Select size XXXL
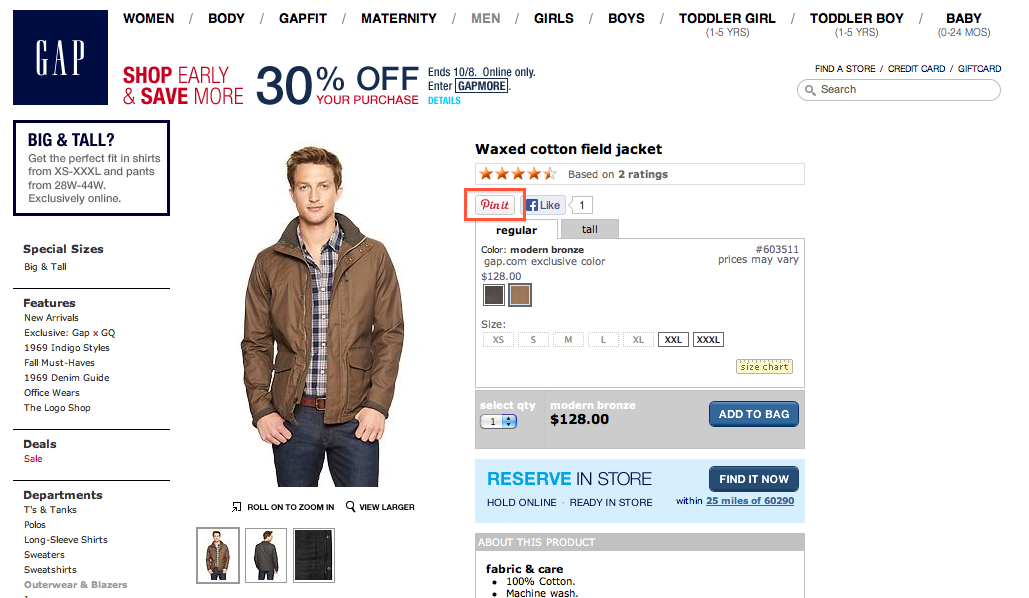The height and width of the screenshot is (598, 1029). point(708,340)
